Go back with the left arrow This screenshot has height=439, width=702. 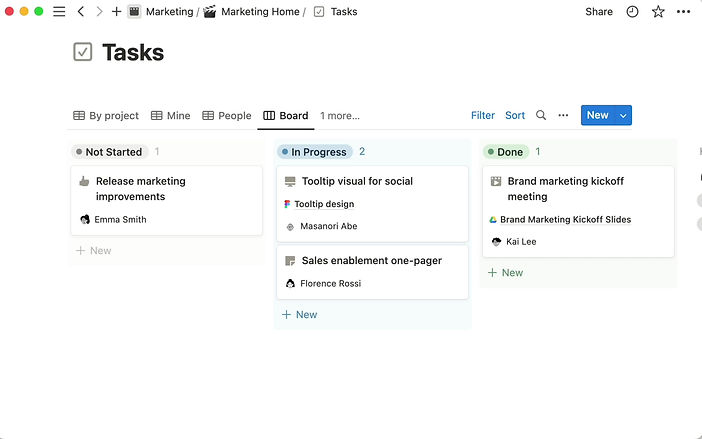pyautogui.click(x=81, y=12)
